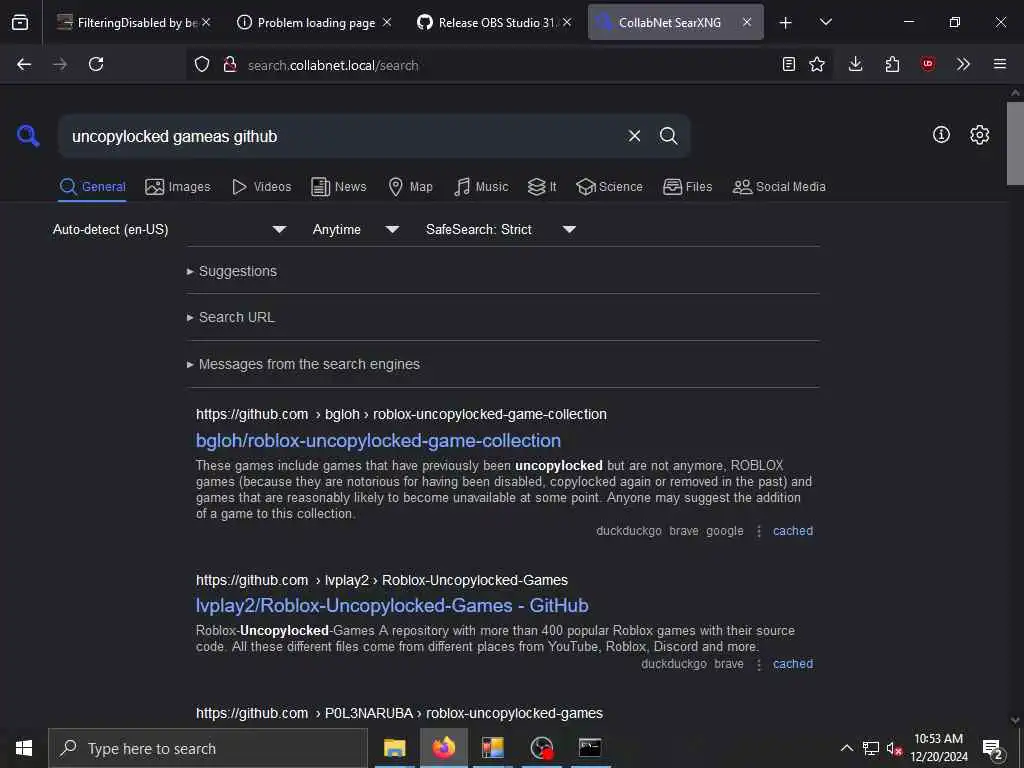Select the Files search category
This screenshot has width=1024, height=768.
pos(688,187)
